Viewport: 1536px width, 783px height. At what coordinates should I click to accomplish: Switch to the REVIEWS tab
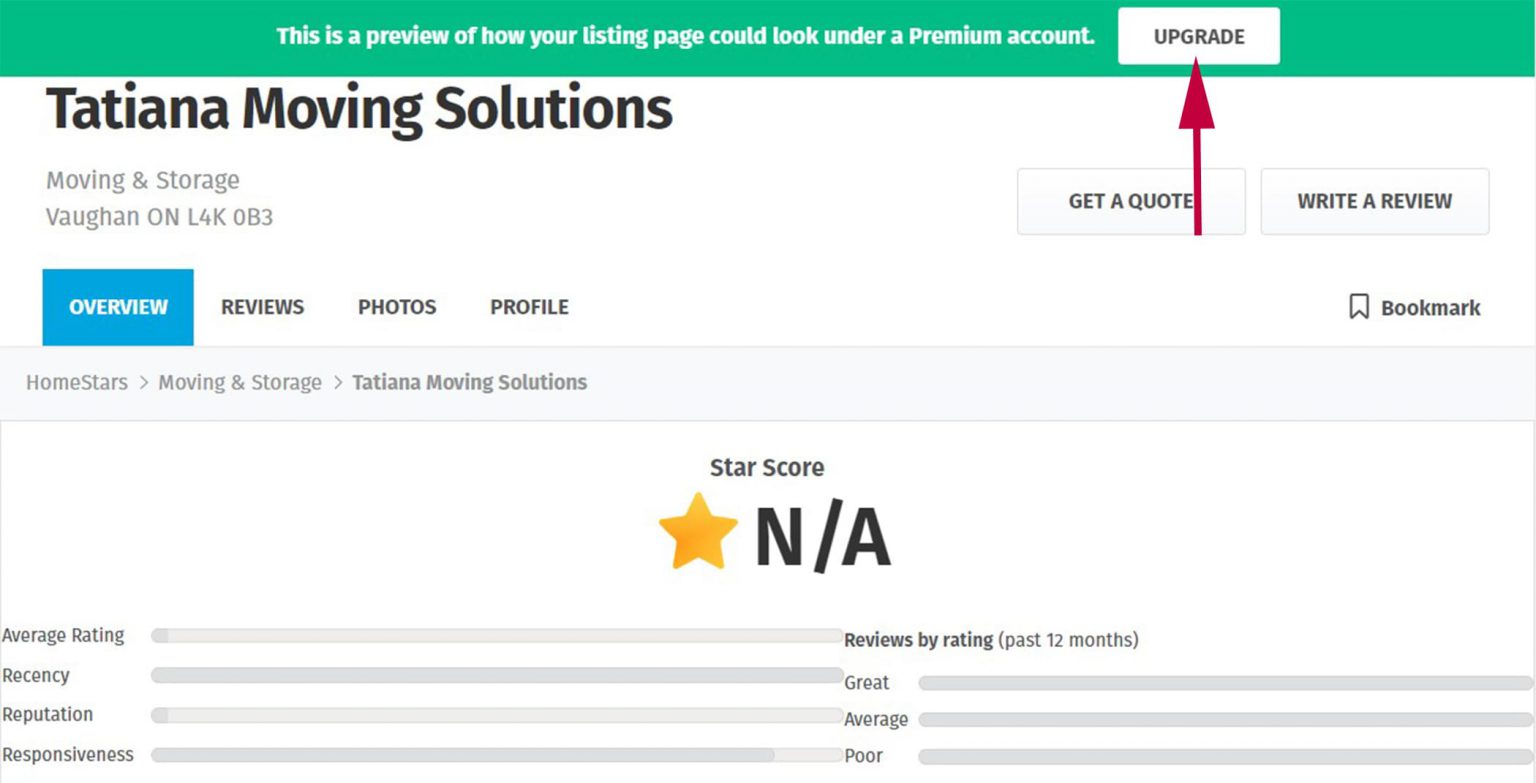262,307
